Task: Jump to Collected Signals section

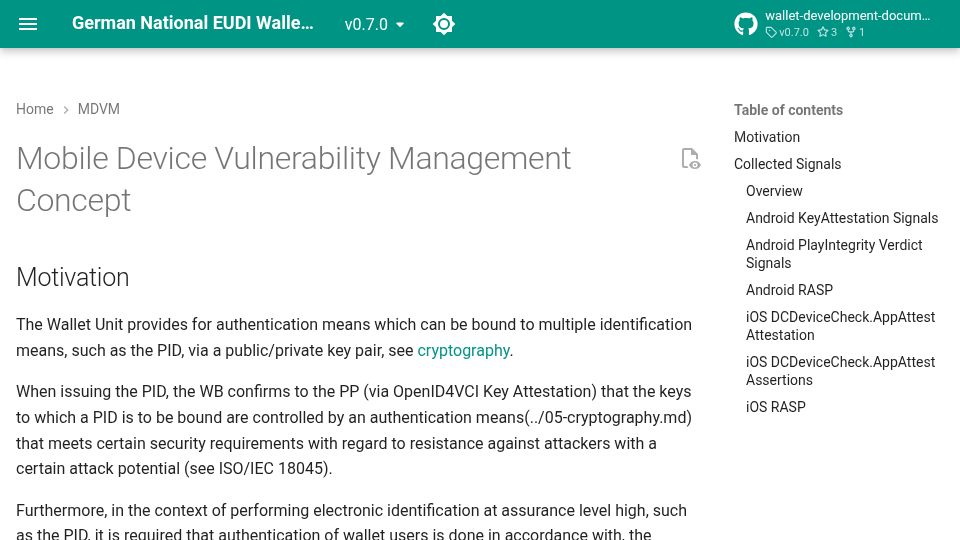Action: click(x=787, y=164)
